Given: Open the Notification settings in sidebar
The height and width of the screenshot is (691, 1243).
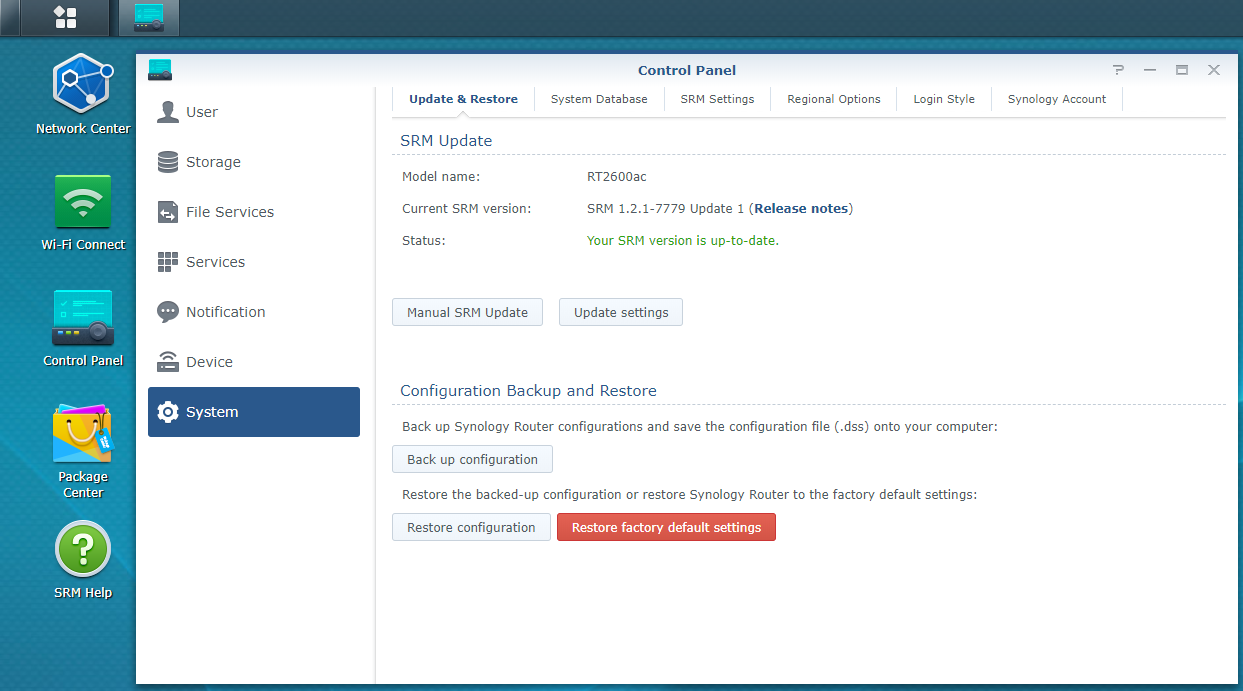Looking at the screenshot, I should [225, 312].
